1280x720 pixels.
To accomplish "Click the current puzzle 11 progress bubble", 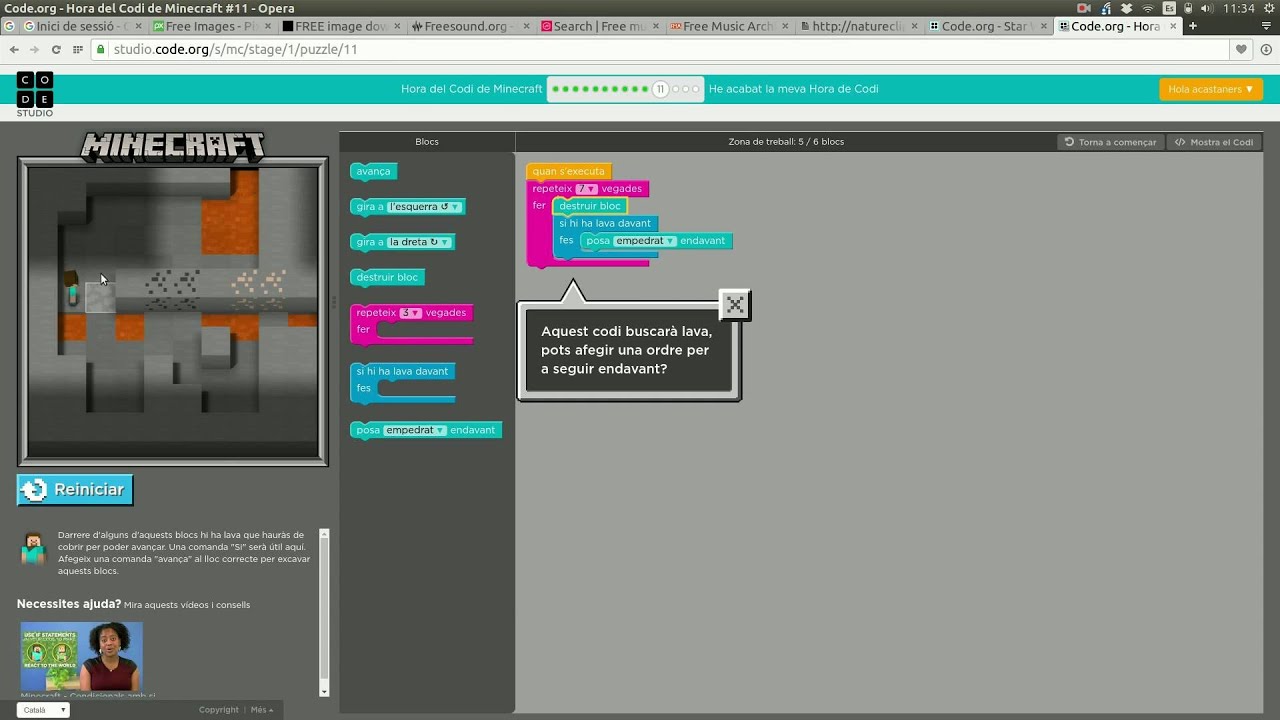I will pos(660,89).
